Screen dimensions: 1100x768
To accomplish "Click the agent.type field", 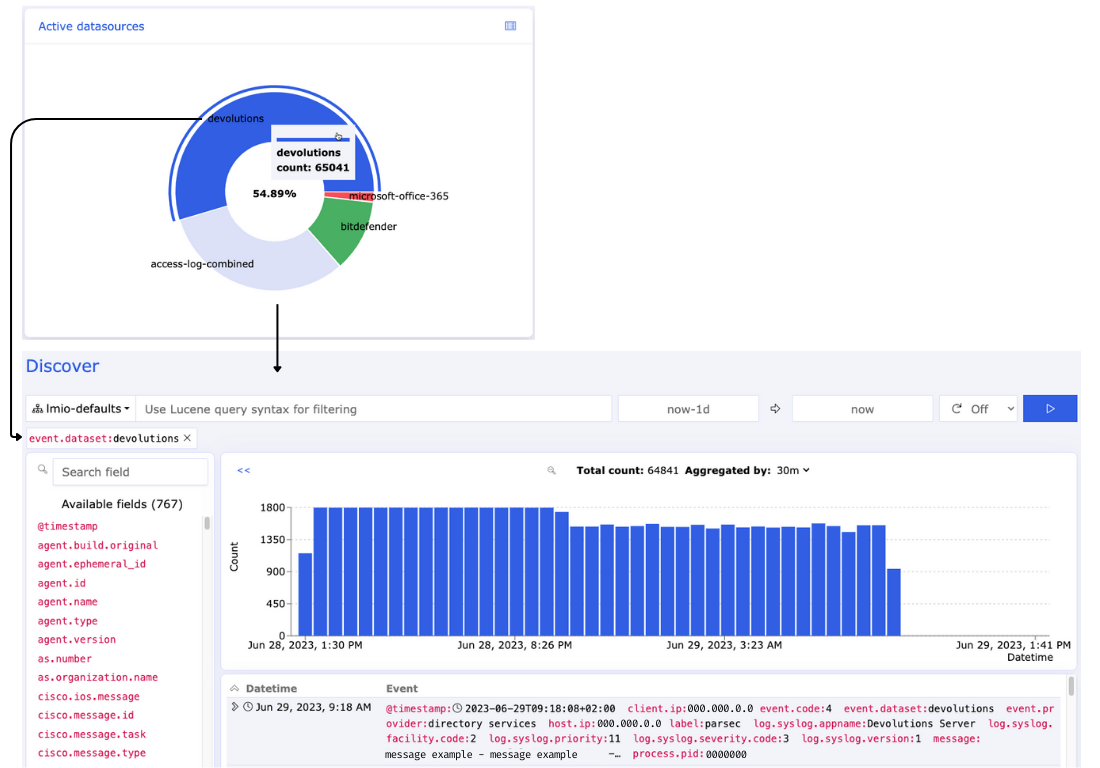I will [x=67, y=621].
